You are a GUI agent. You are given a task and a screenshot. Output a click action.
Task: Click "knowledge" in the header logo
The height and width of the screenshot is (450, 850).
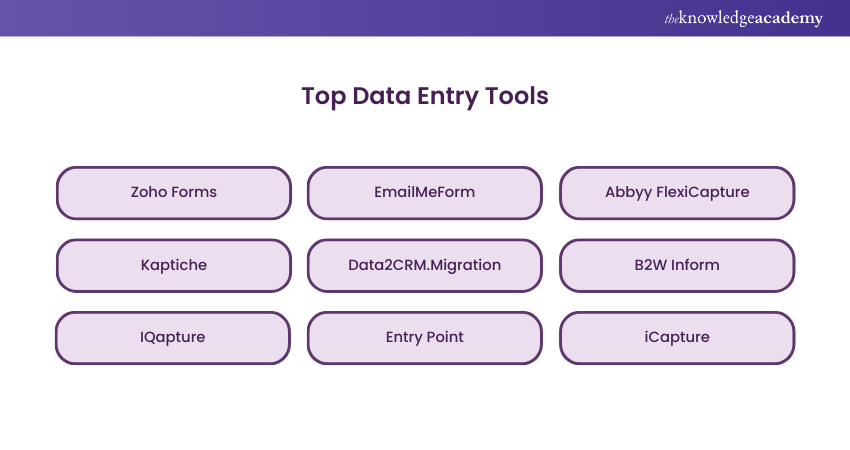point(718,18)
